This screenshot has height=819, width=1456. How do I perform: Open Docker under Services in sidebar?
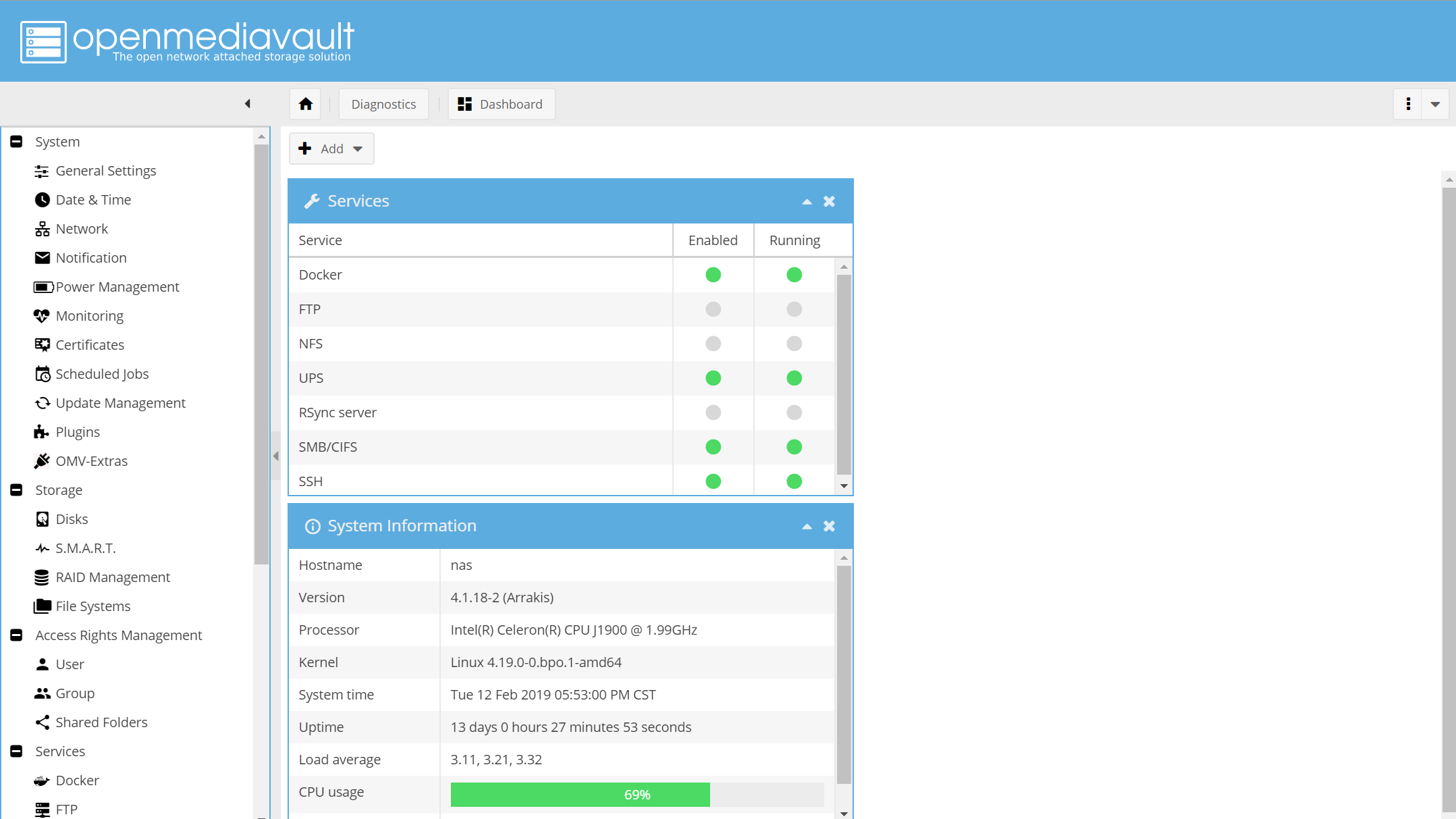[77, 781]
